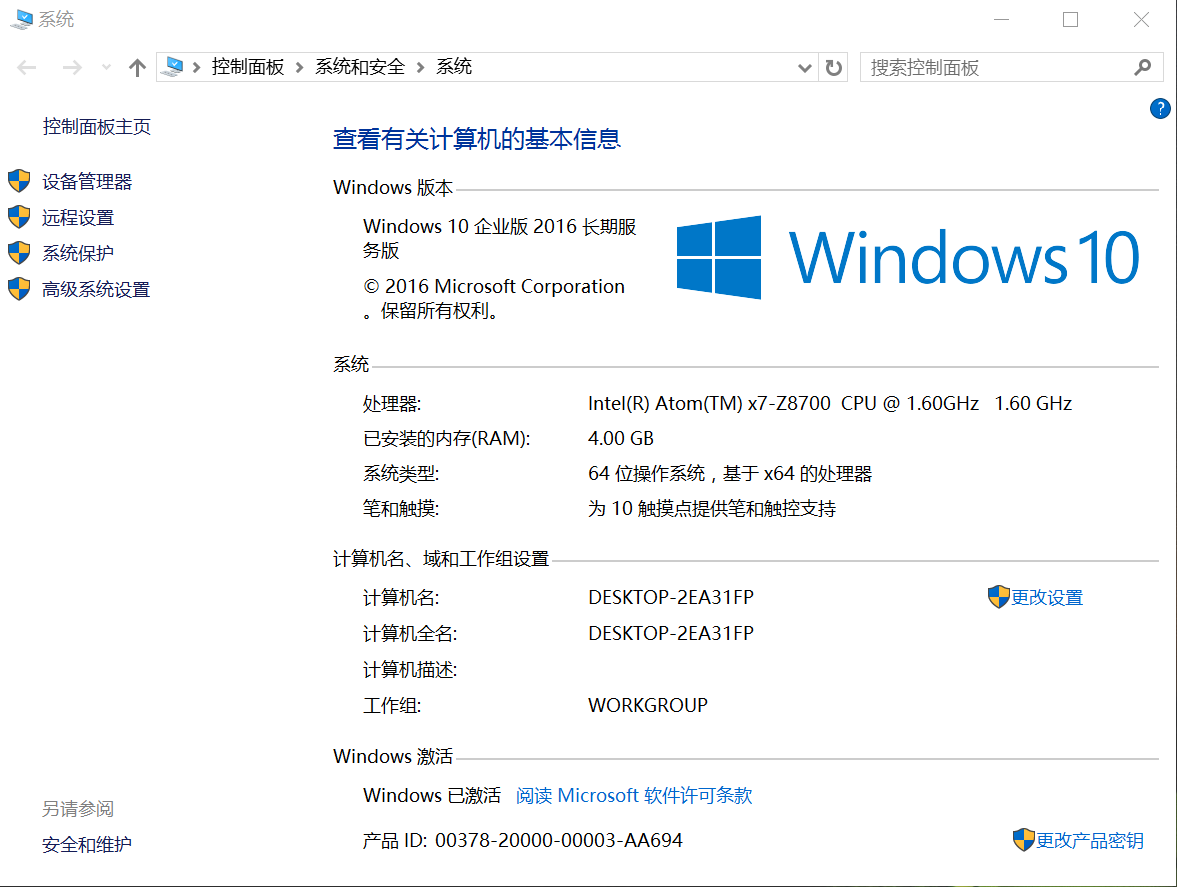This screenshot has height=887, width=1177.
Task: Click the shield icon beside 远程设置
Action: click(x=19, y=217)
